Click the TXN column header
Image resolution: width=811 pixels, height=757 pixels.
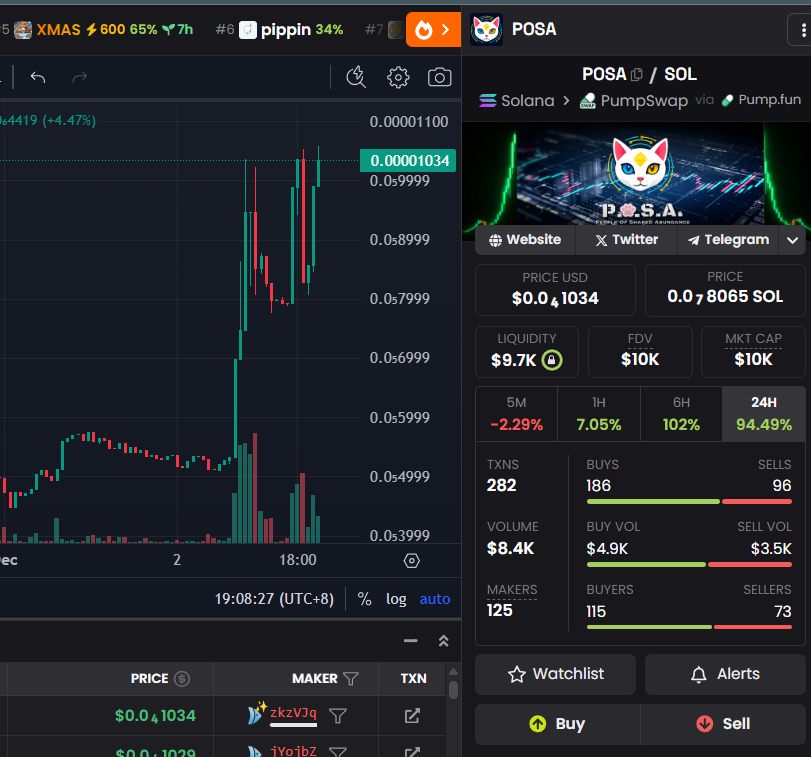pos(413,678)
